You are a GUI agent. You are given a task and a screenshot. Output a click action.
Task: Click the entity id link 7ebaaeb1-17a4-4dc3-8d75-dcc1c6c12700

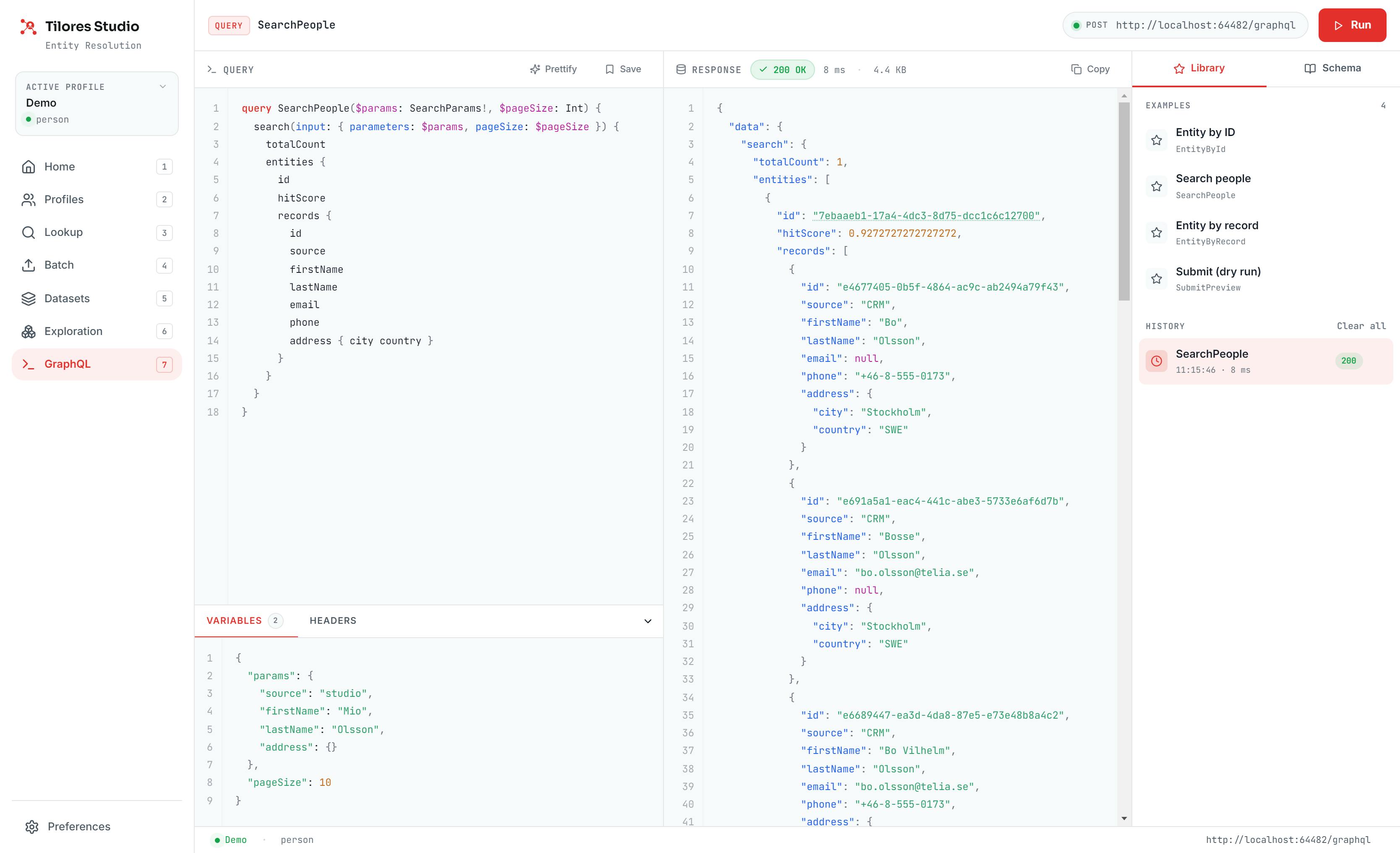click(925, 216)
